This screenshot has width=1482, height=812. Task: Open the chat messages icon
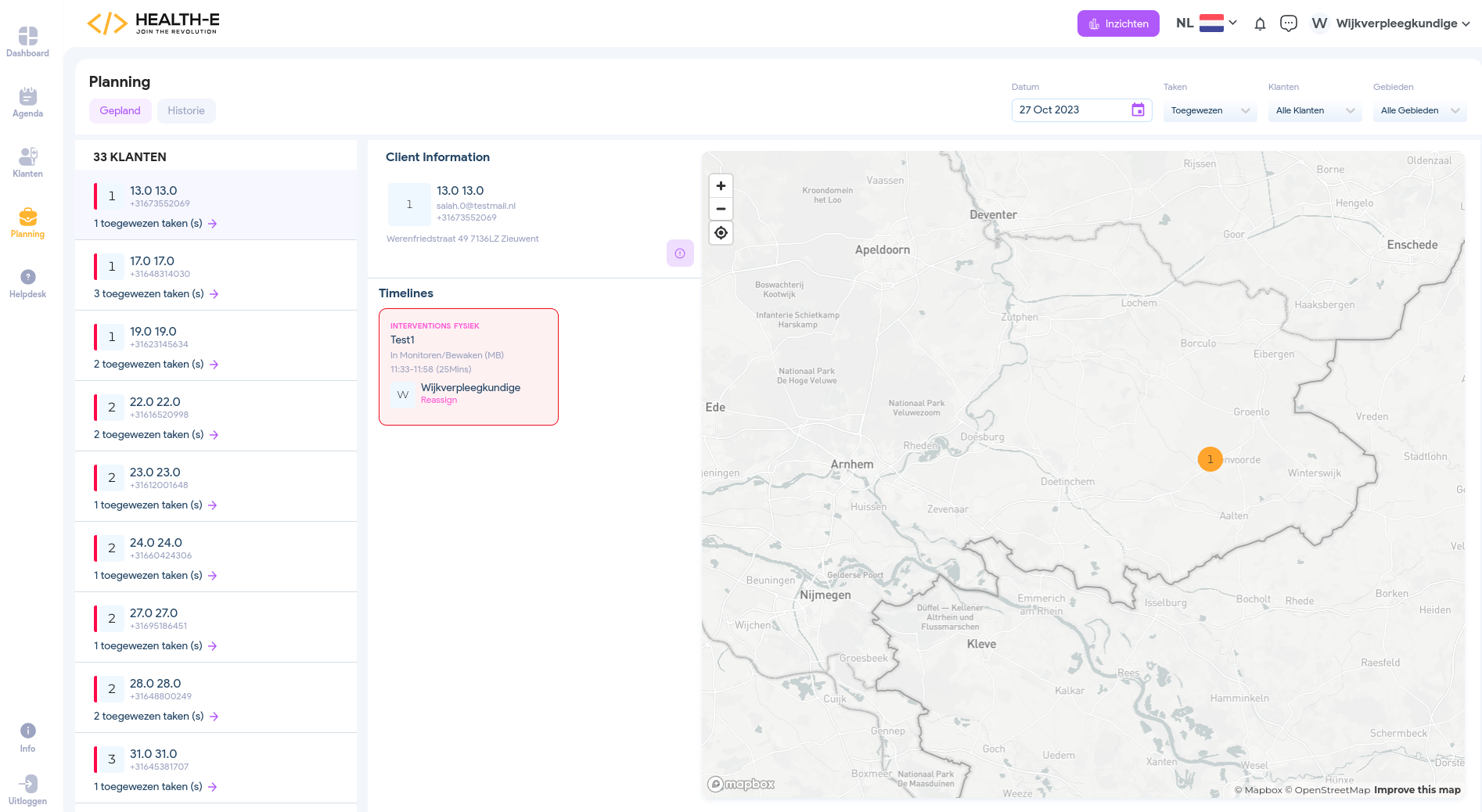click(x=1288, y=23)
